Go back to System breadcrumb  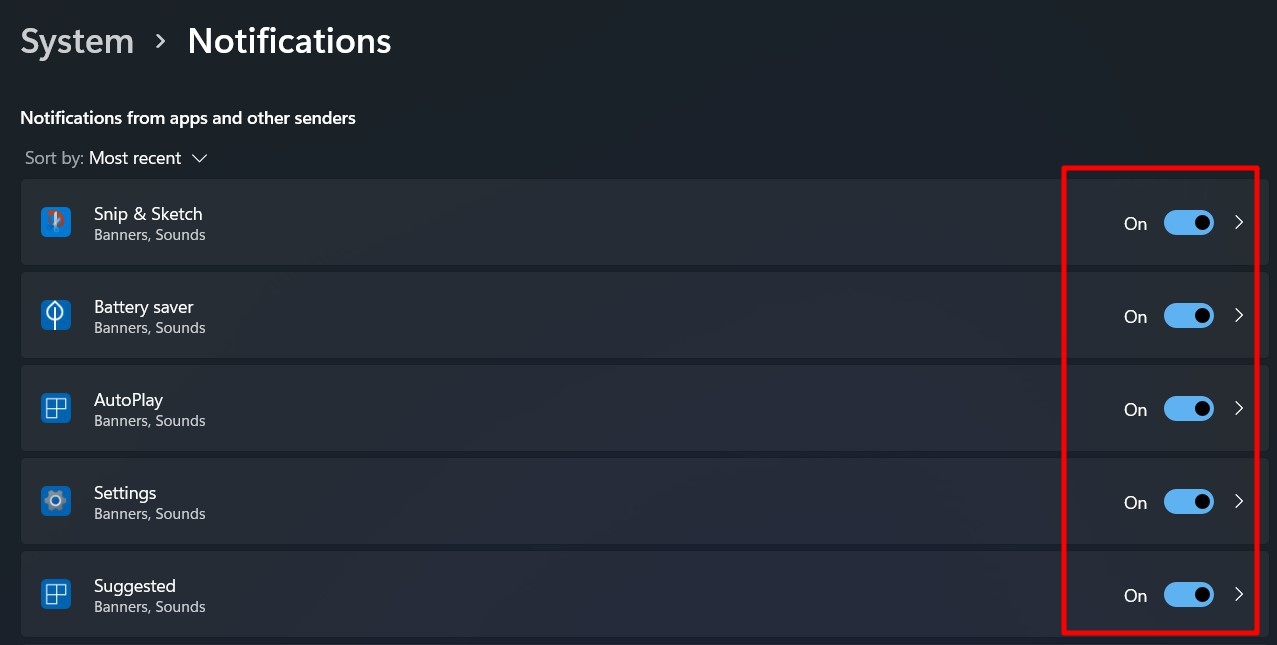point(77,41)
